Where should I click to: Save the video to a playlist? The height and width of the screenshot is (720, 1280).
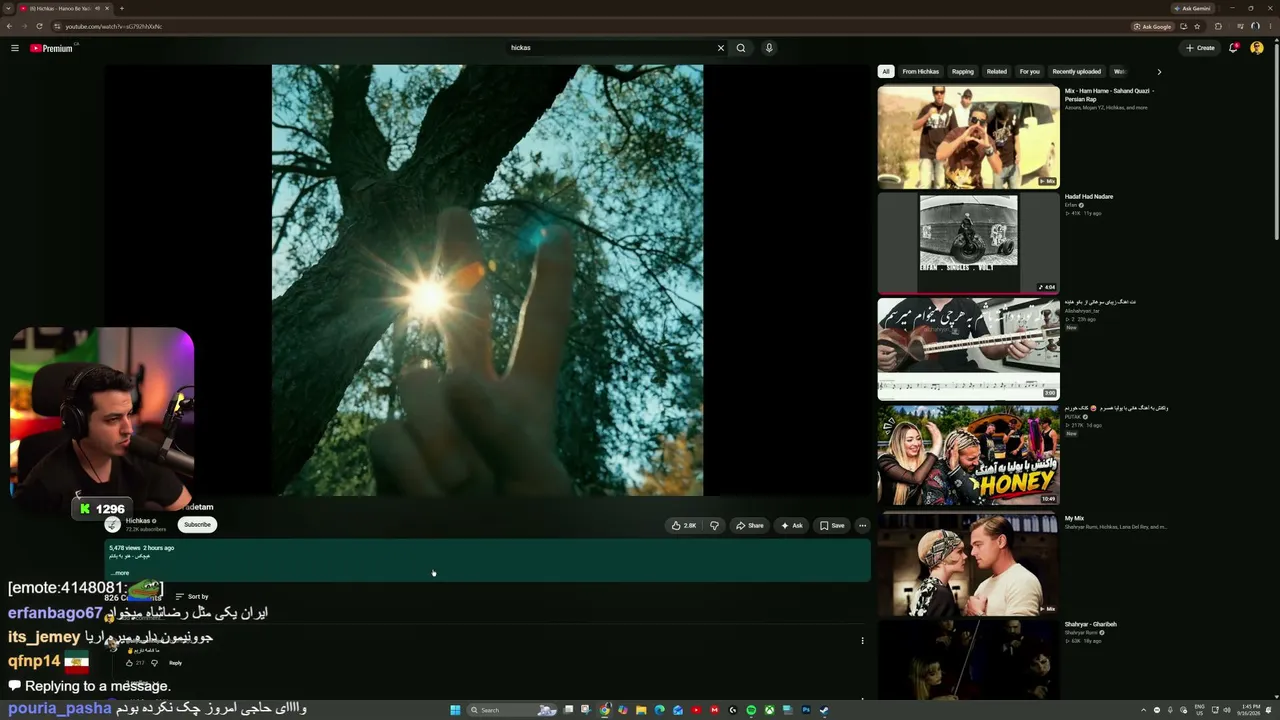tap(832, 525)
